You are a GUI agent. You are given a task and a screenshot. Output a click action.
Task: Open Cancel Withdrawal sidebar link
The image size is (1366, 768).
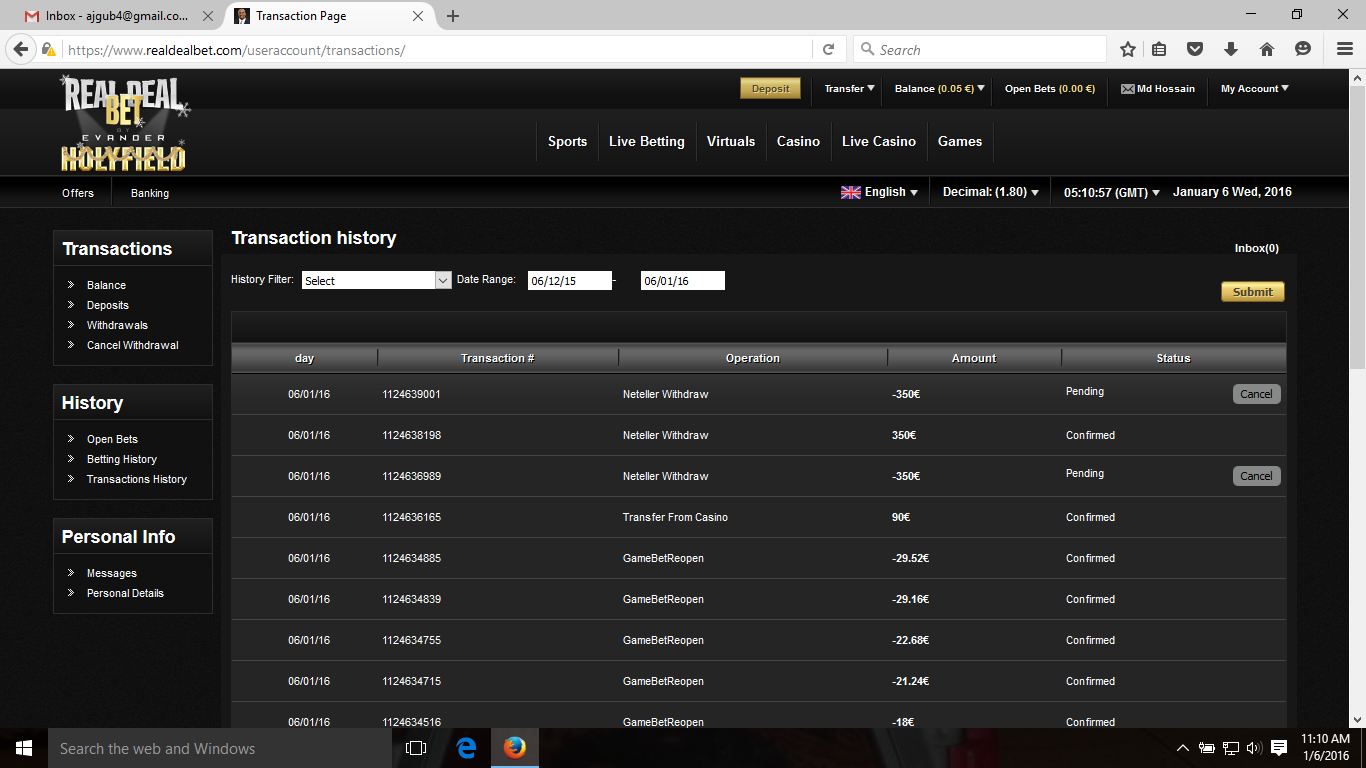pos(132,345)
